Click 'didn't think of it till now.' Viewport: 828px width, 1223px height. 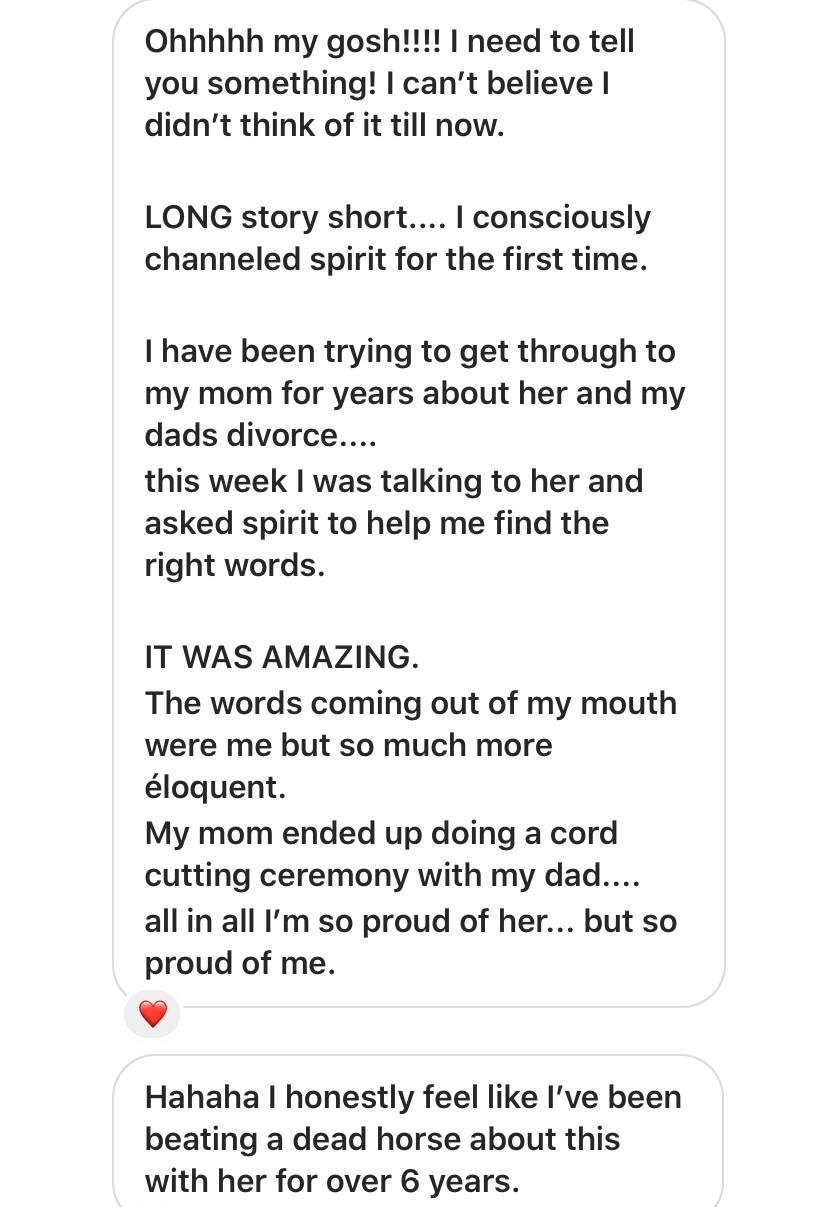[325, 126]
